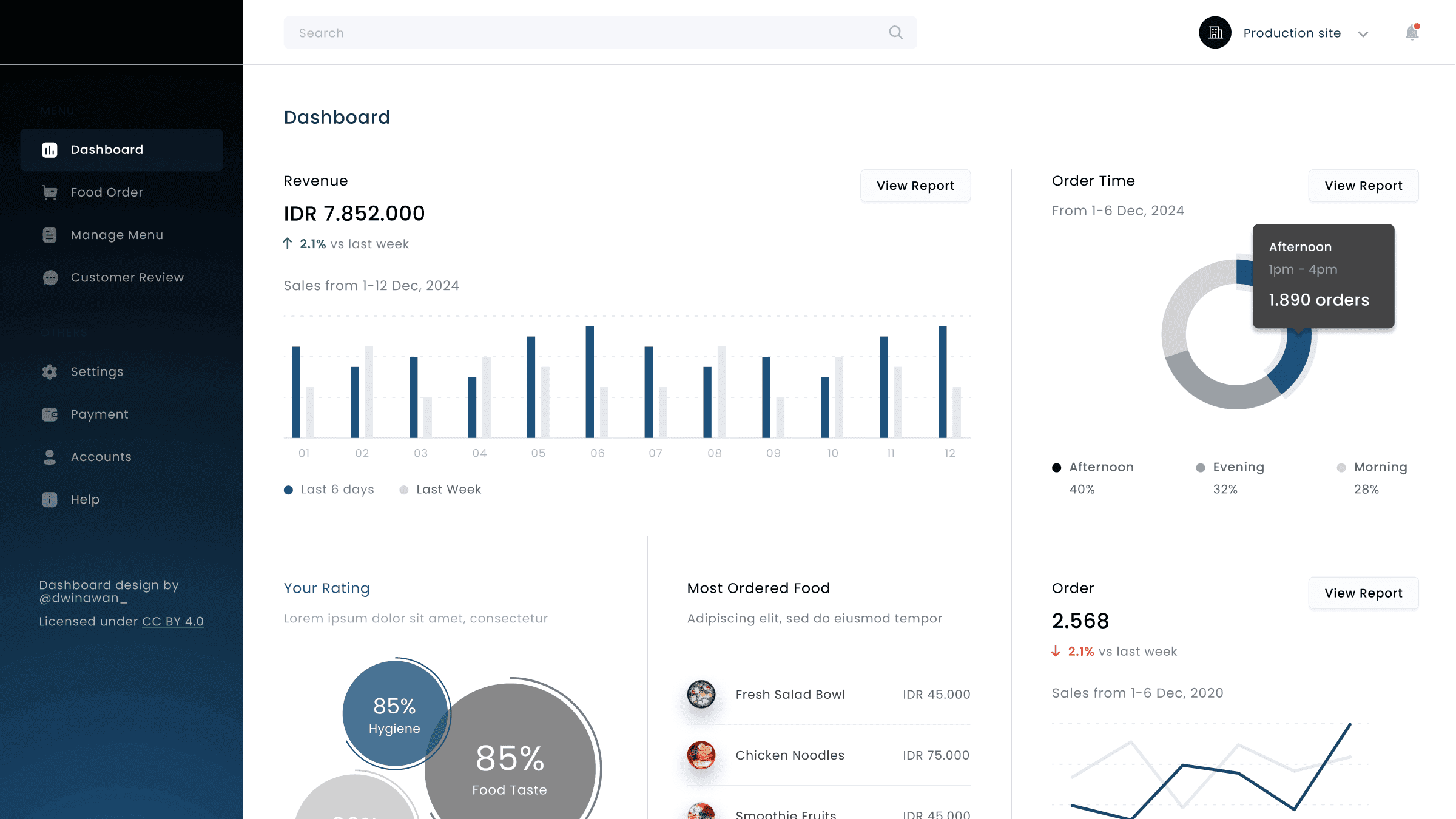
Task: Open View Report in Order section
Action: 1363,593
